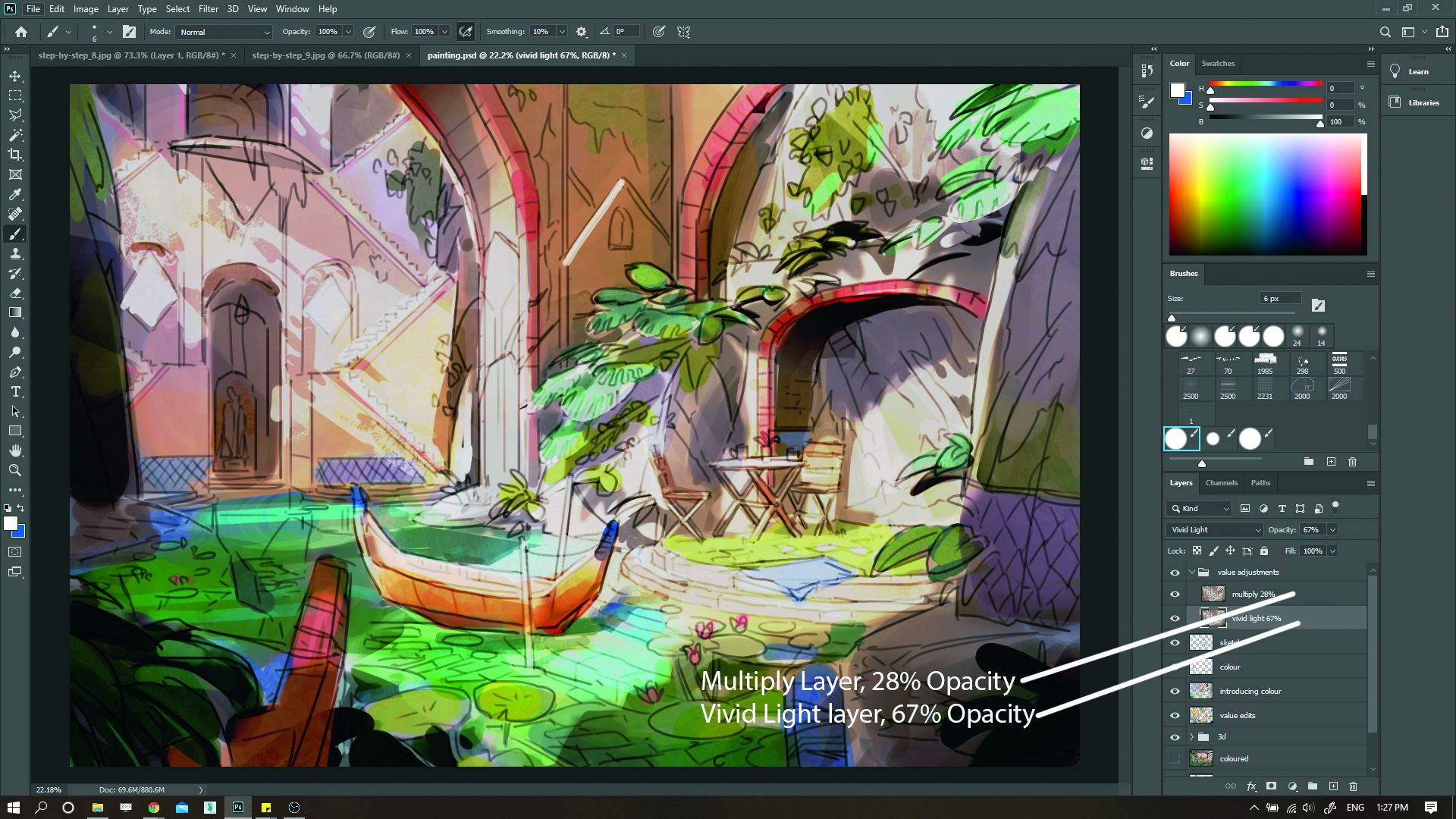
Task: Lock all for selected layer
Action: [x=1264, y=551]
